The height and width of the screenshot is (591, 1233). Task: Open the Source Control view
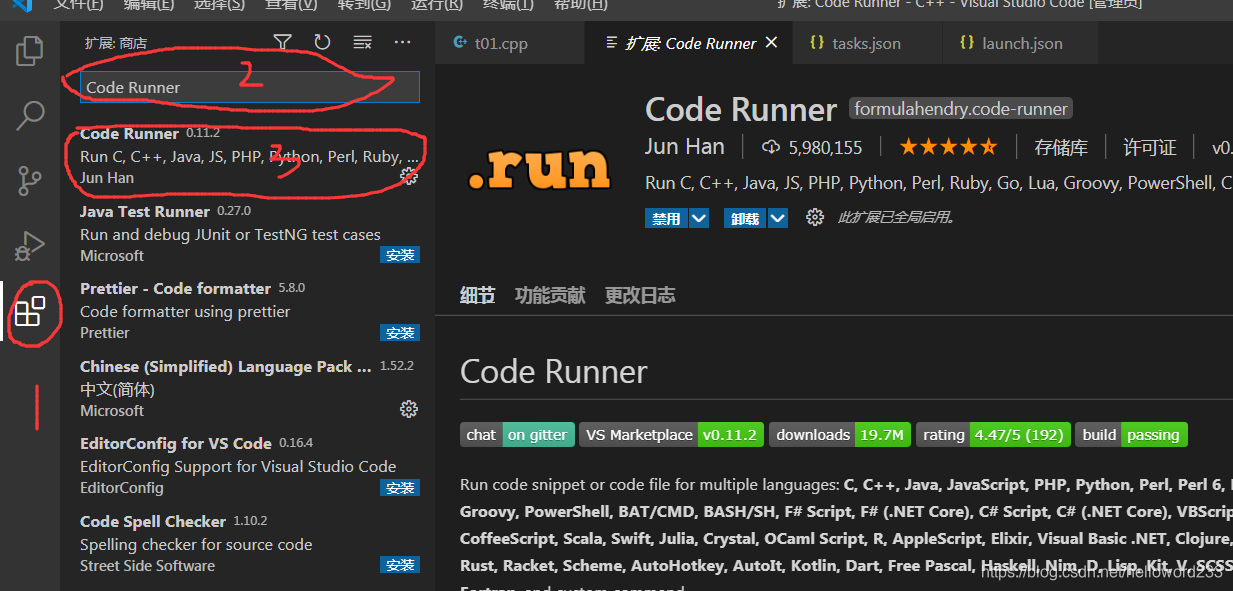(30, 180)
